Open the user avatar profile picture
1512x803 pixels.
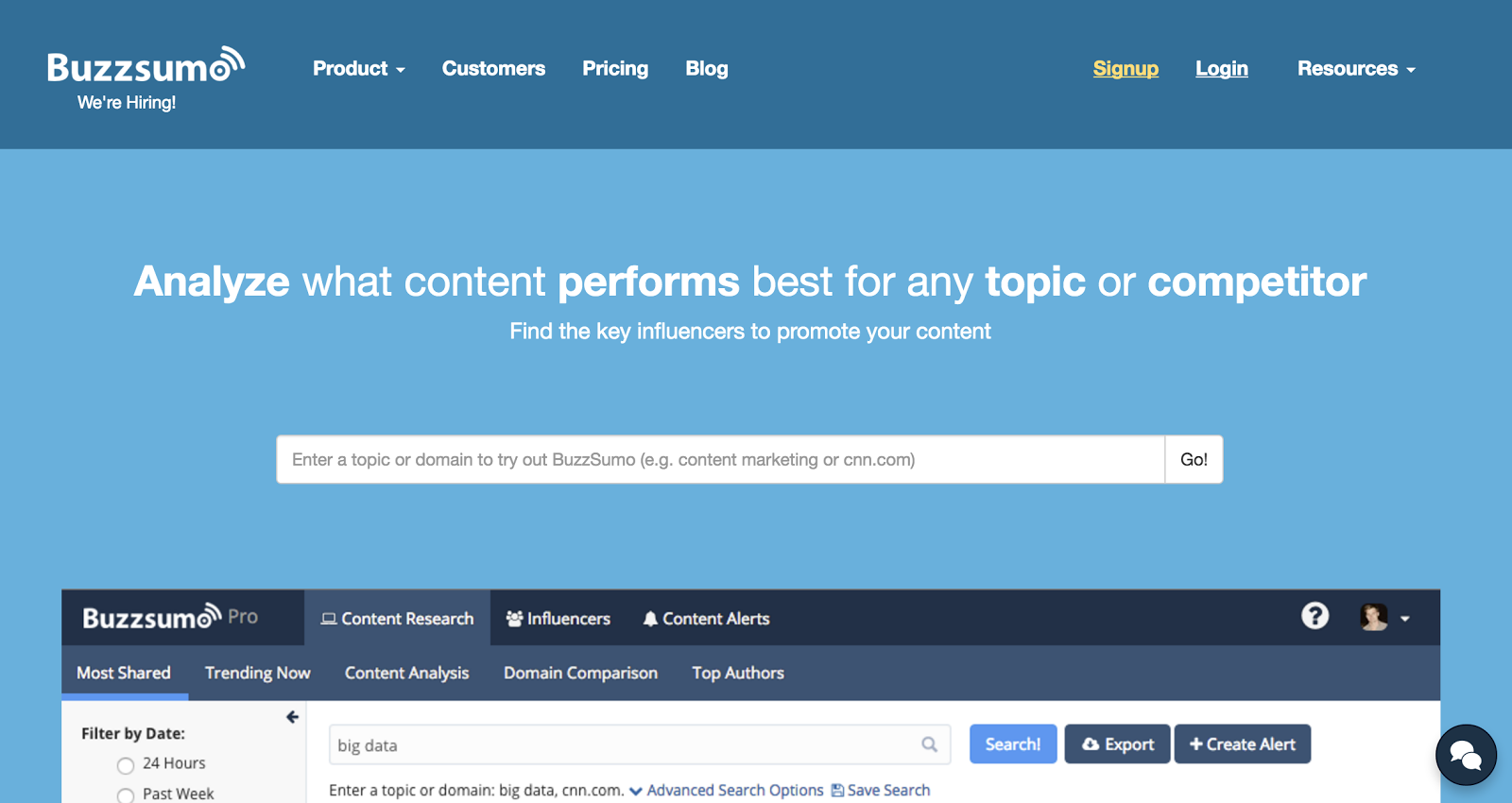[x=1374, y=617]
